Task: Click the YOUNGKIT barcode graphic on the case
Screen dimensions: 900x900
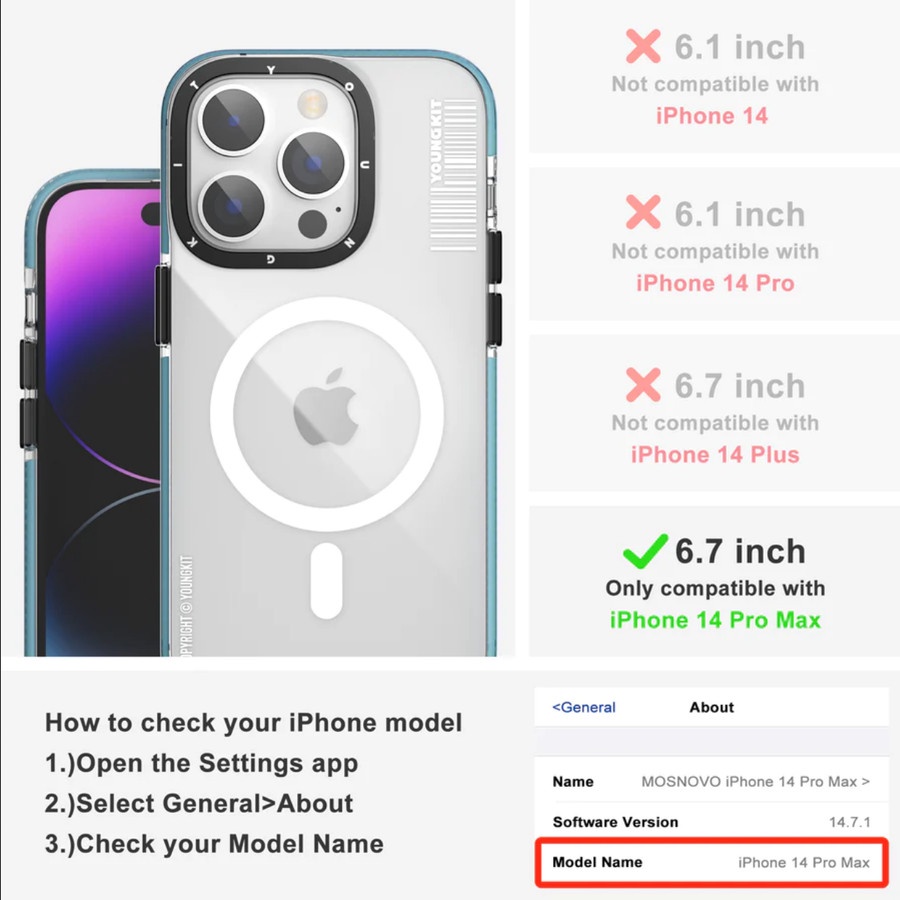Action: (453, 174)
